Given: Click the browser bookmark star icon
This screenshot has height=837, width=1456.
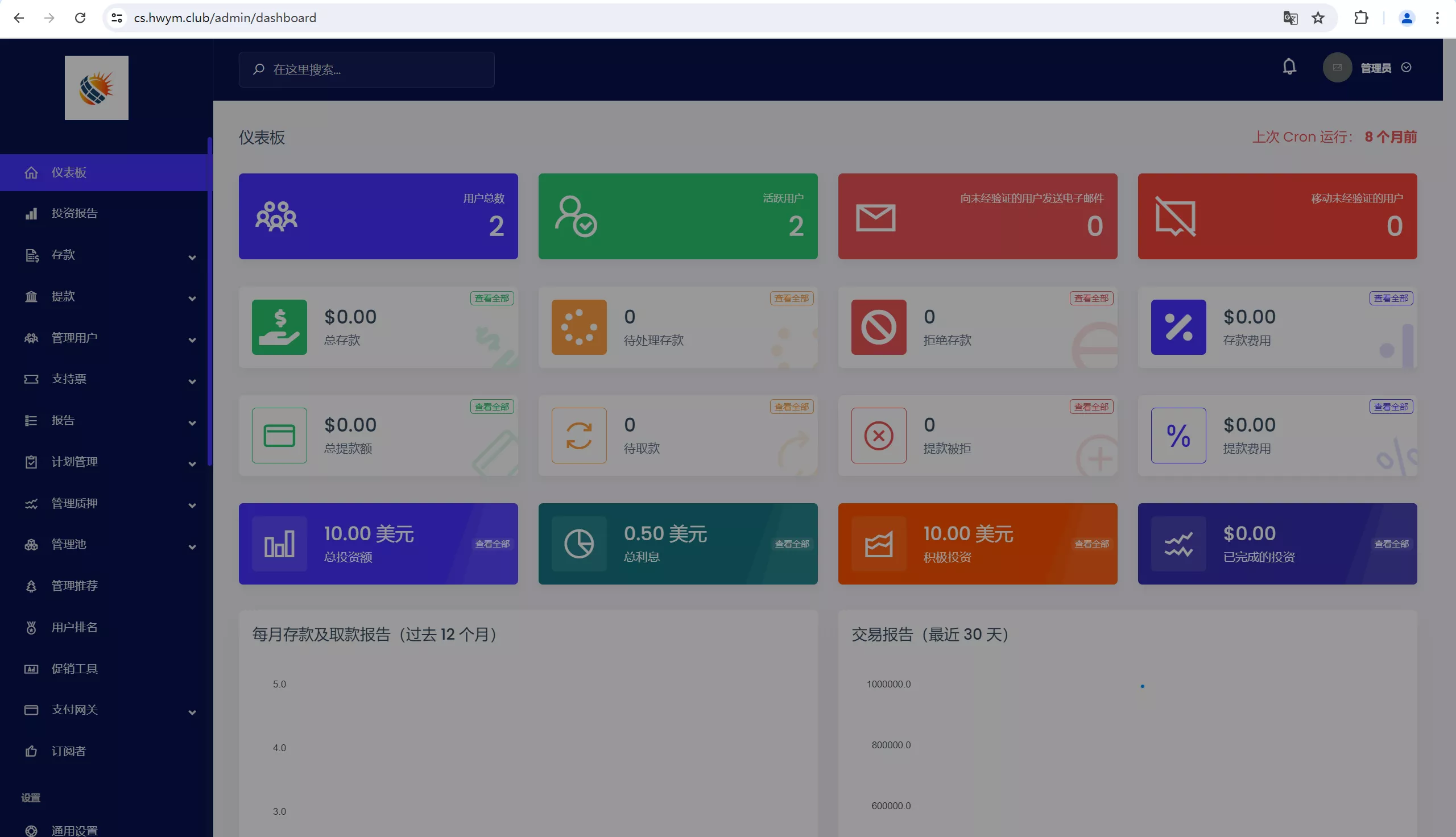Looking at the screenshot, I should (x=1317, y=18).
